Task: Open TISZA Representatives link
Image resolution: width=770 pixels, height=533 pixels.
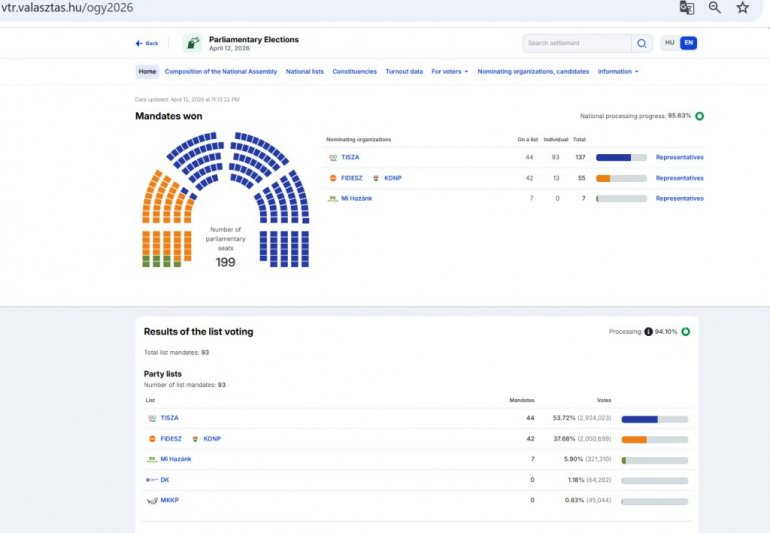Action: coord(679,157)
